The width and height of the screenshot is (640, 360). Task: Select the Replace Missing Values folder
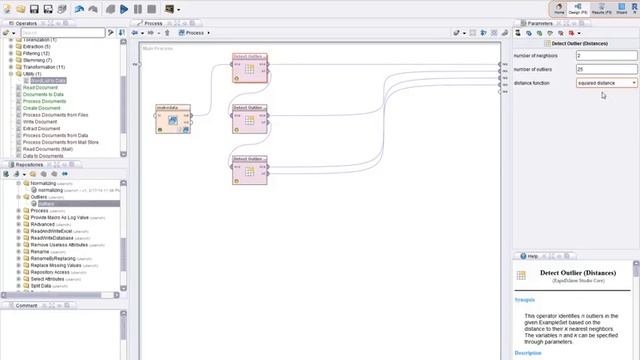click(56, 265)
